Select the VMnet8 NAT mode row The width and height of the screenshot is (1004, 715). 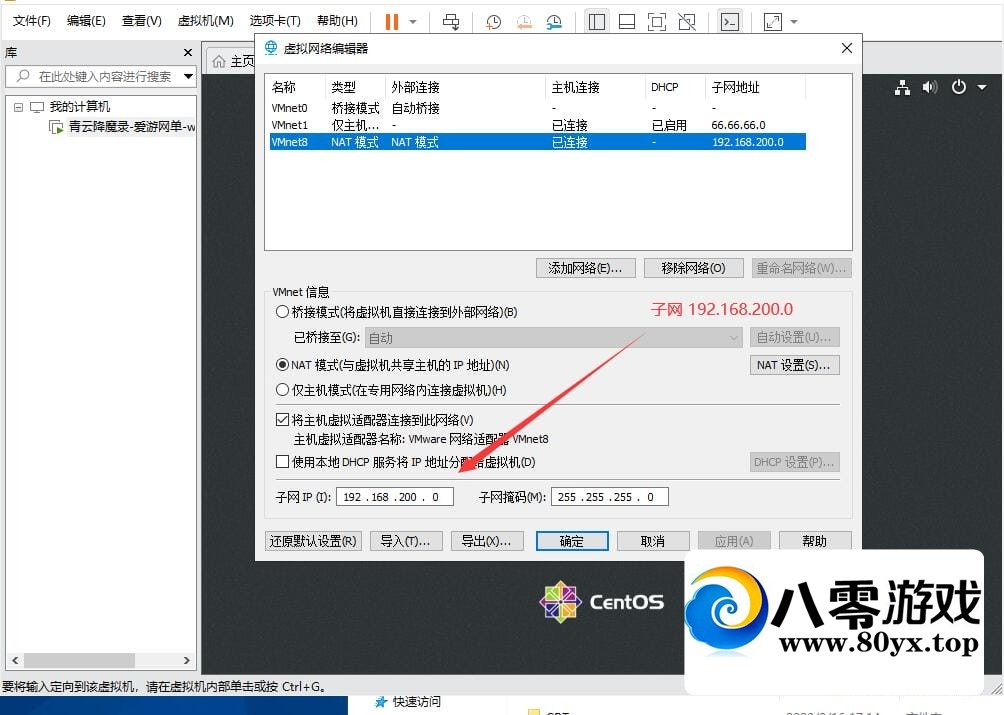tap(537, 142)
